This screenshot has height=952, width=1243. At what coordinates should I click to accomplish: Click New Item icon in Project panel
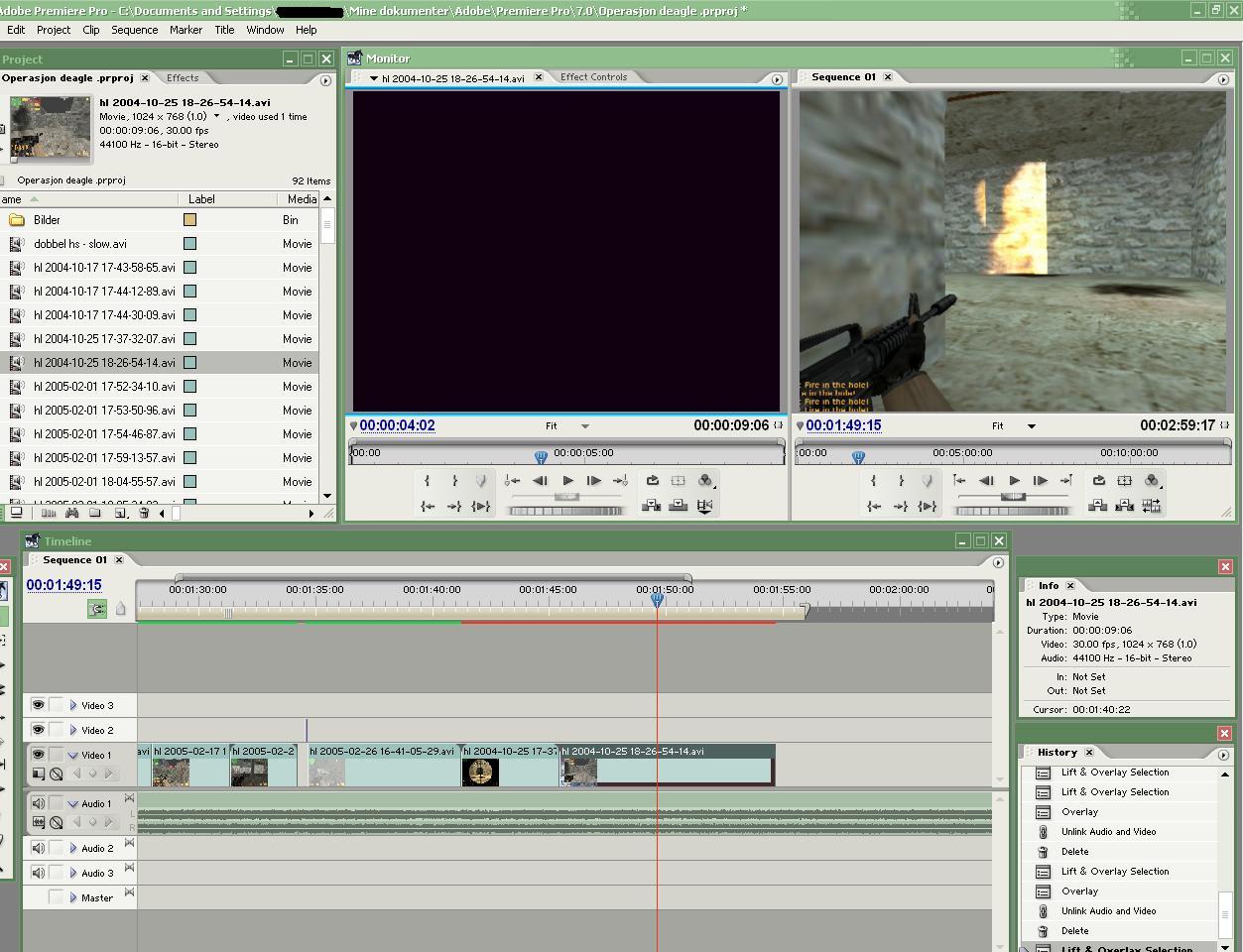click(120, 513)
